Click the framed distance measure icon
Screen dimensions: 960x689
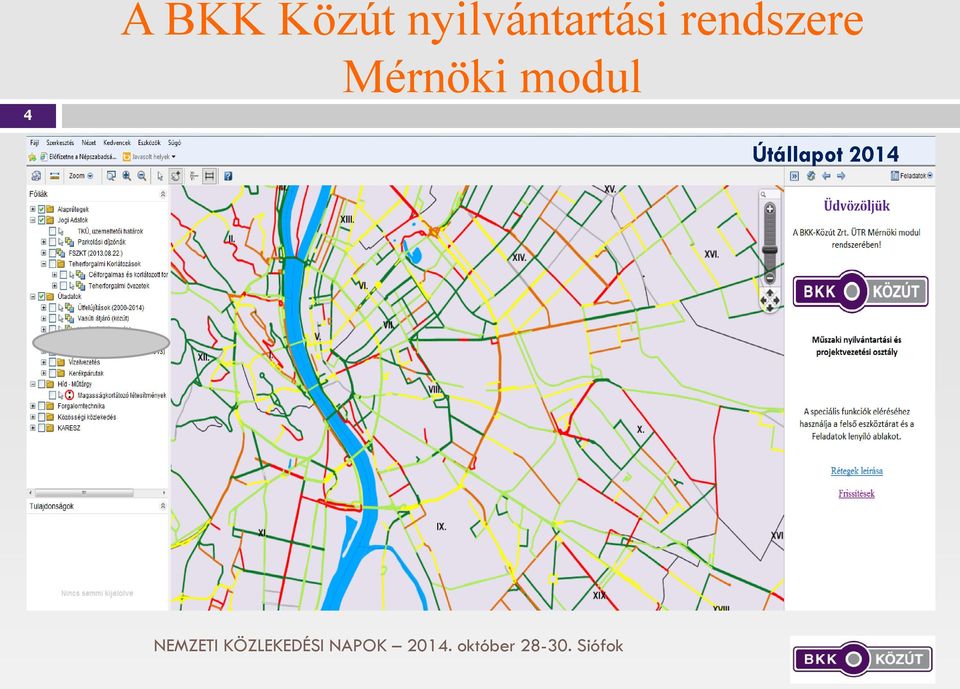coord(209,176)
